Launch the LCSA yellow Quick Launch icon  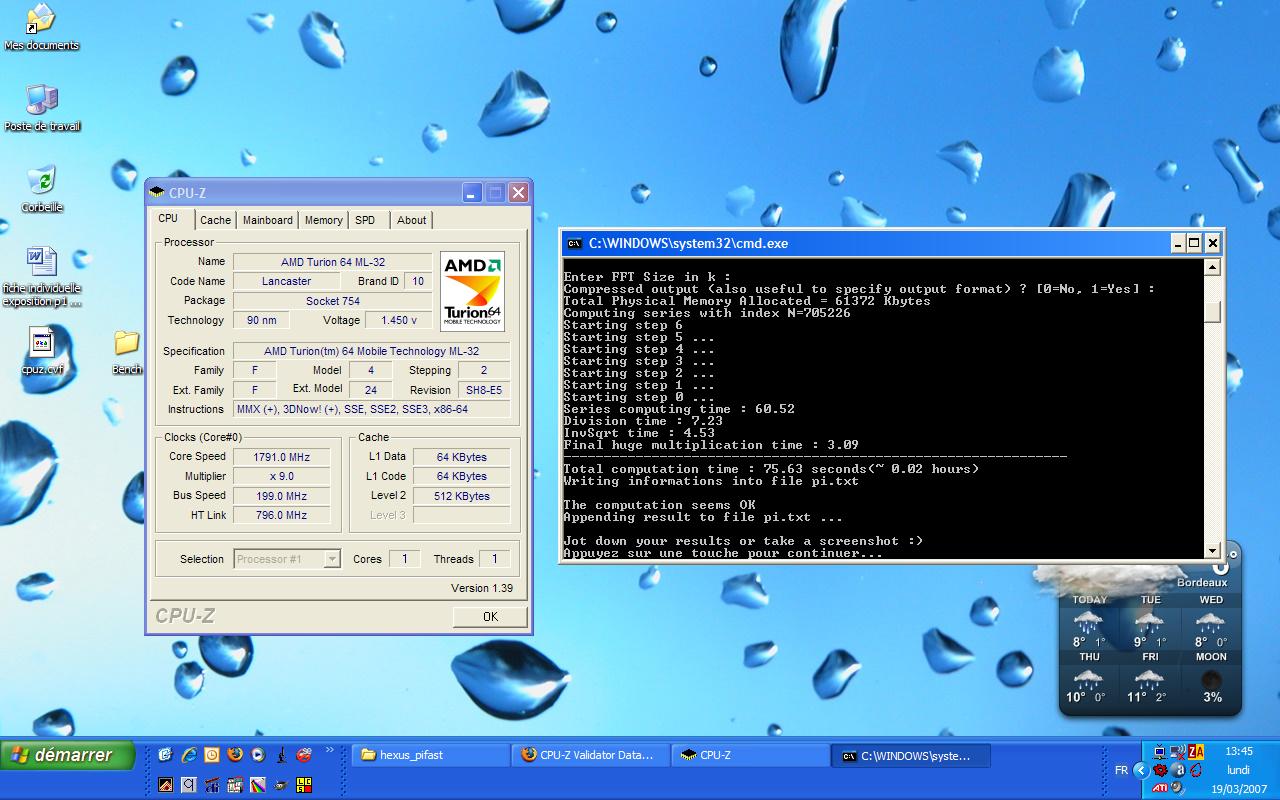coord(304,785)
